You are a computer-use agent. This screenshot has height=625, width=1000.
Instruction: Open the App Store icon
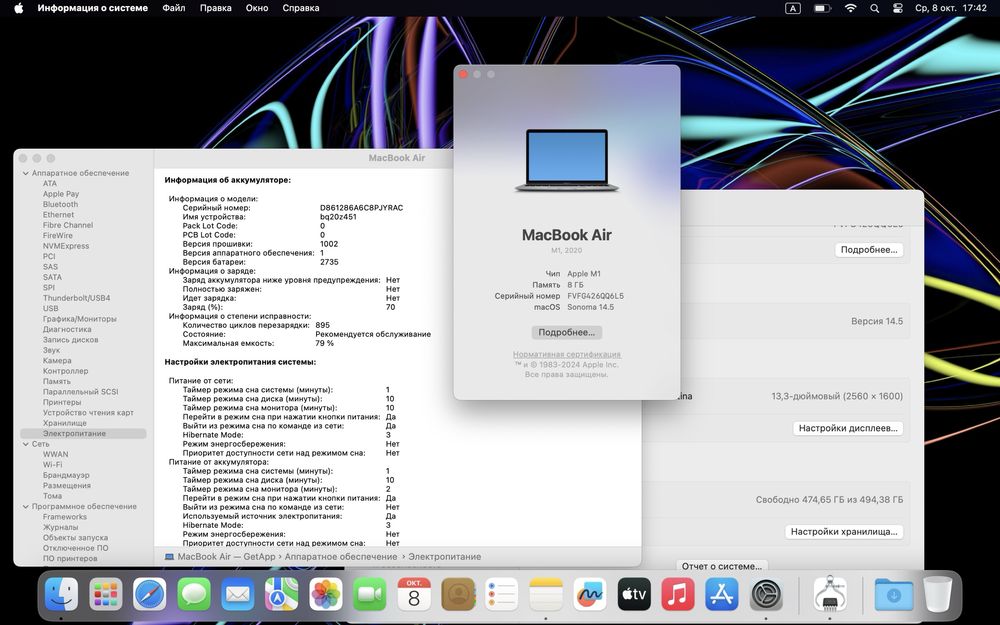tap(721, 595)
